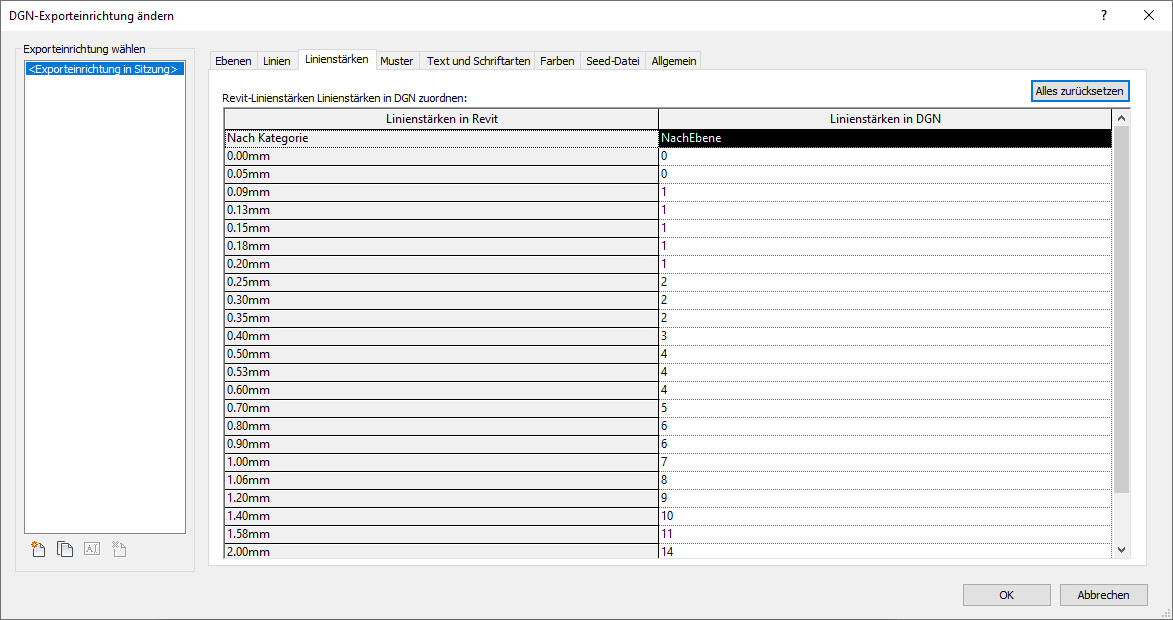Switch to the Ebenen tab
Viewport: 1173px width, 620px height.
pos(233,61)
